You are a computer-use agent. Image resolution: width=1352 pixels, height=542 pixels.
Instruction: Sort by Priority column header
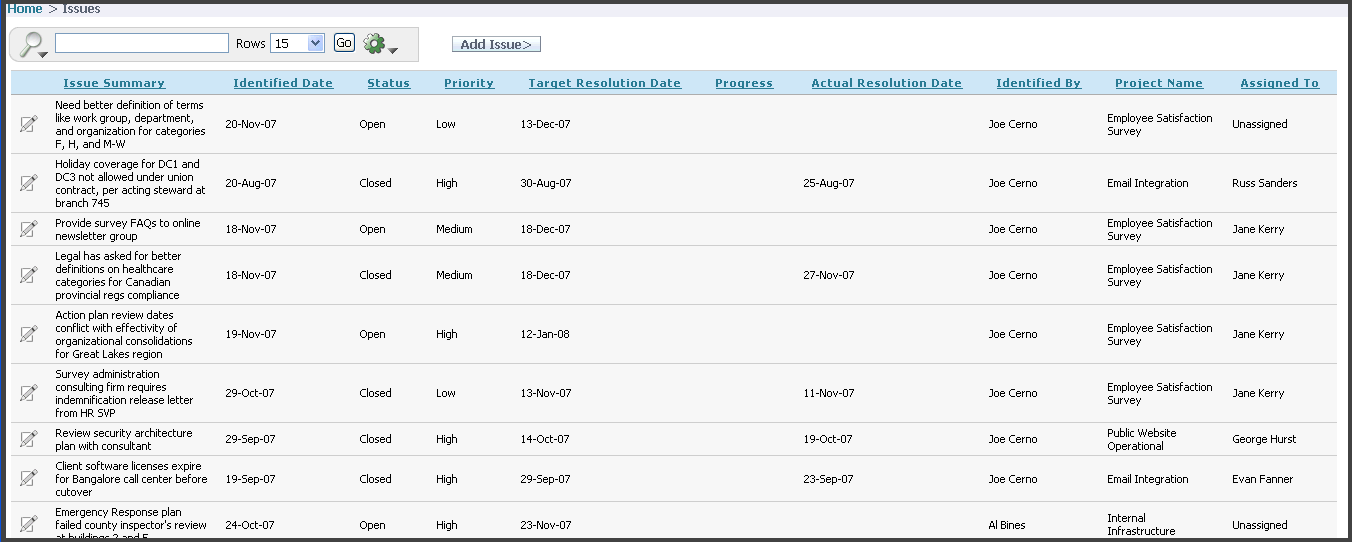coord(469,83)
